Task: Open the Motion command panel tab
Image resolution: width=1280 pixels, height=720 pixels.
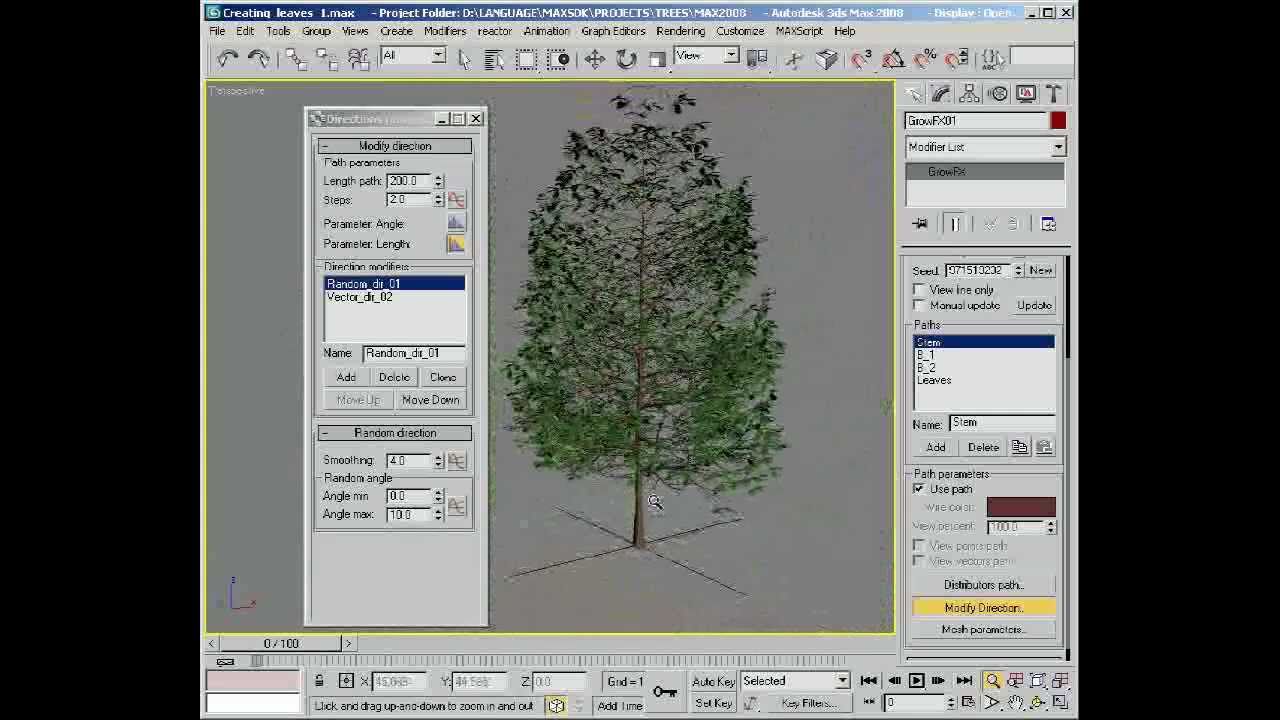Action: point(998,94)
